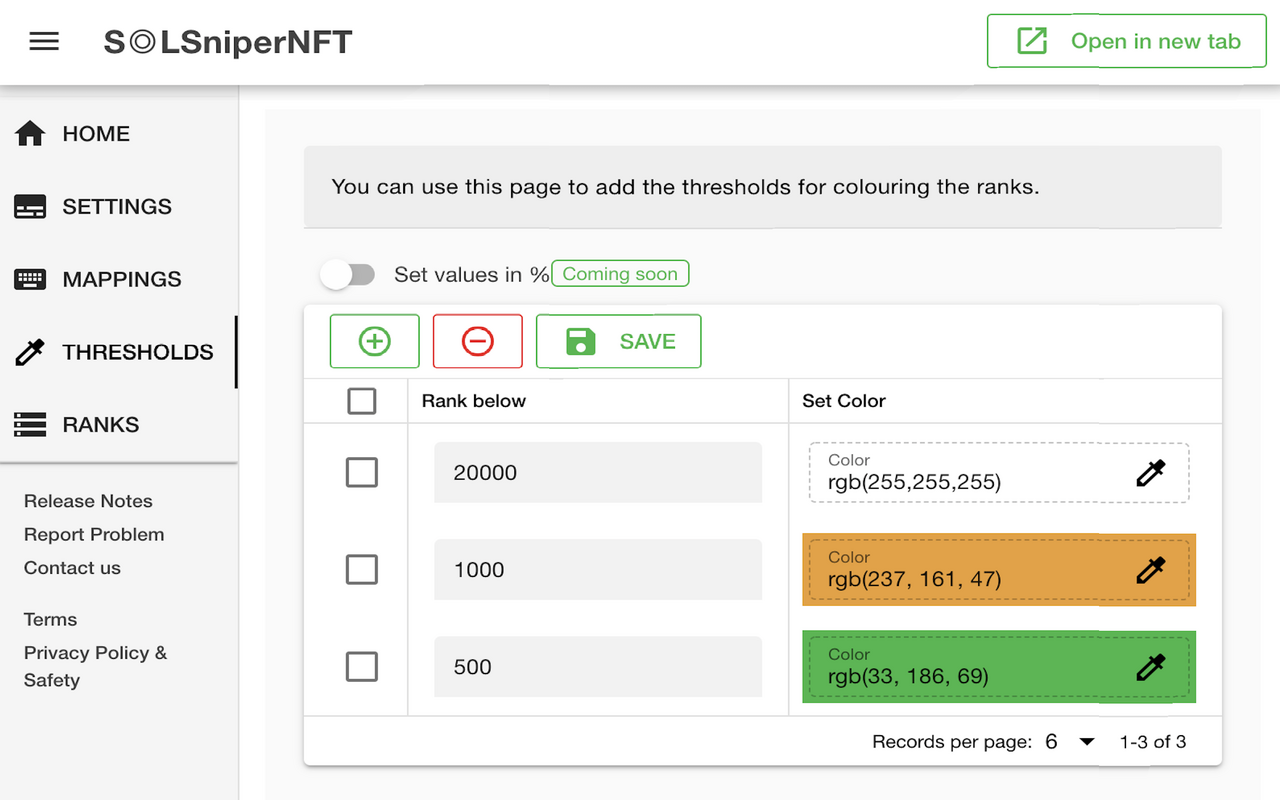Viewport: 1280px width, 800px height.
Task: Click the external-link icon in Open in new tab
Action: (1032, 41)
